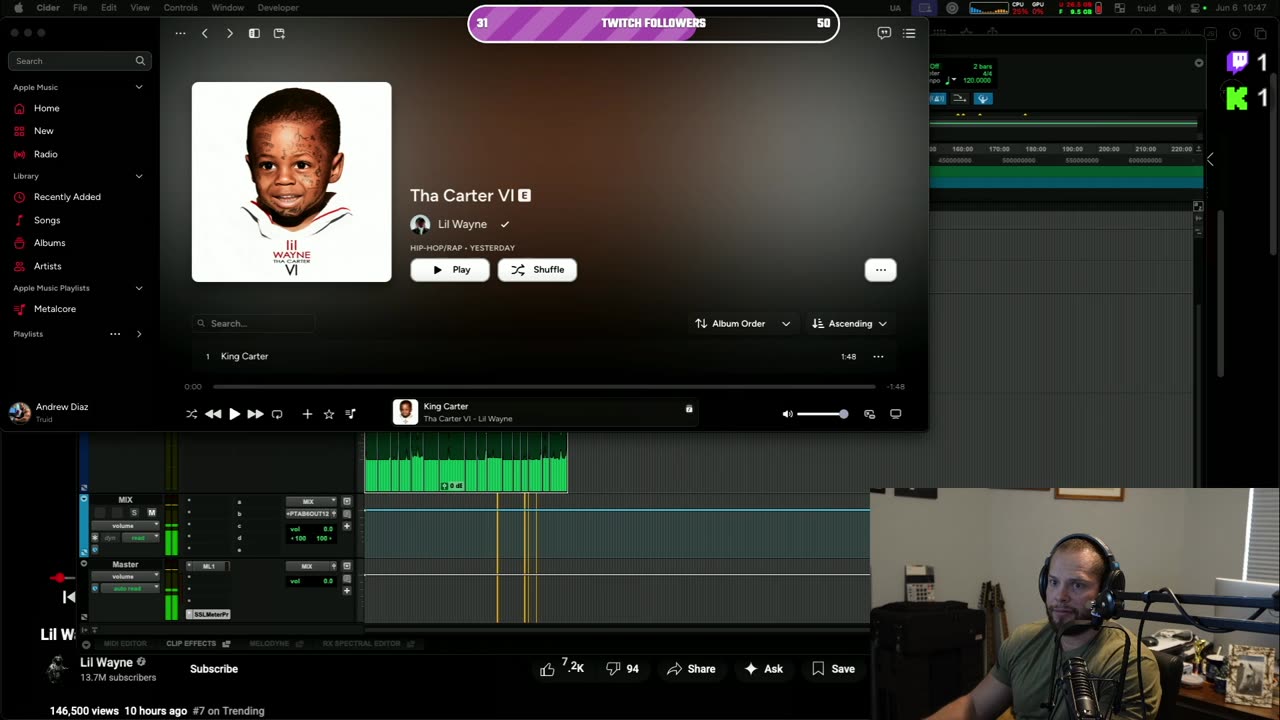Viewport: 1280px width, 720px height.
Task: Toggle repeat mode in Cider
Action: tap(277, 414)
